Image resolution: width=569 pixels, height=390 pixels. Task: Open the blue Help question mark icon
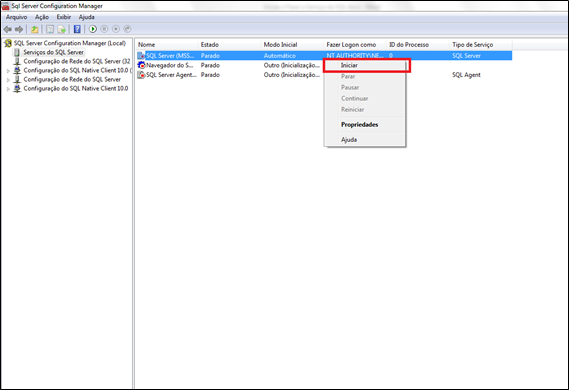(77, 29)
